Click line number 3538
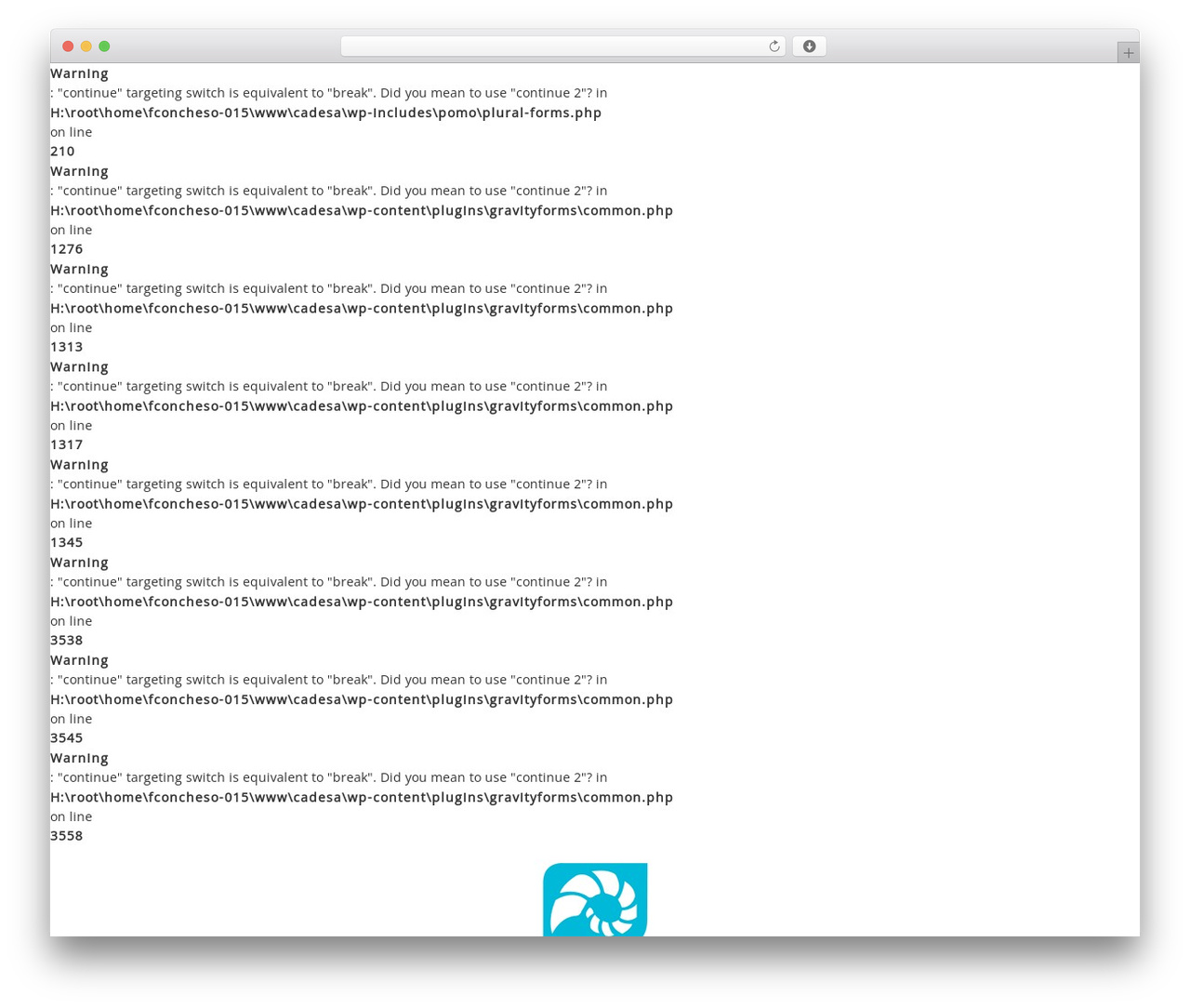Viewport: 1190px width, 1008px height. pos(66,640)
